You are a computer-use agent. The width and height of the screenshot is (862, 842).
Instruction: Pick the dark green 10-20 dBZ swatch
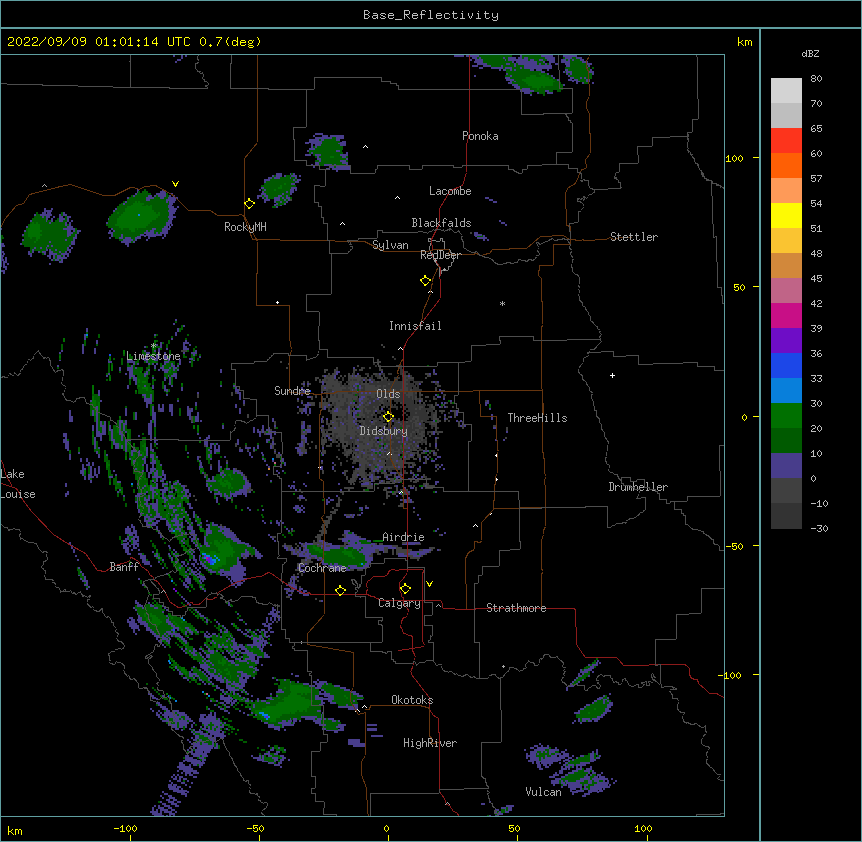[x=786, y=441]
